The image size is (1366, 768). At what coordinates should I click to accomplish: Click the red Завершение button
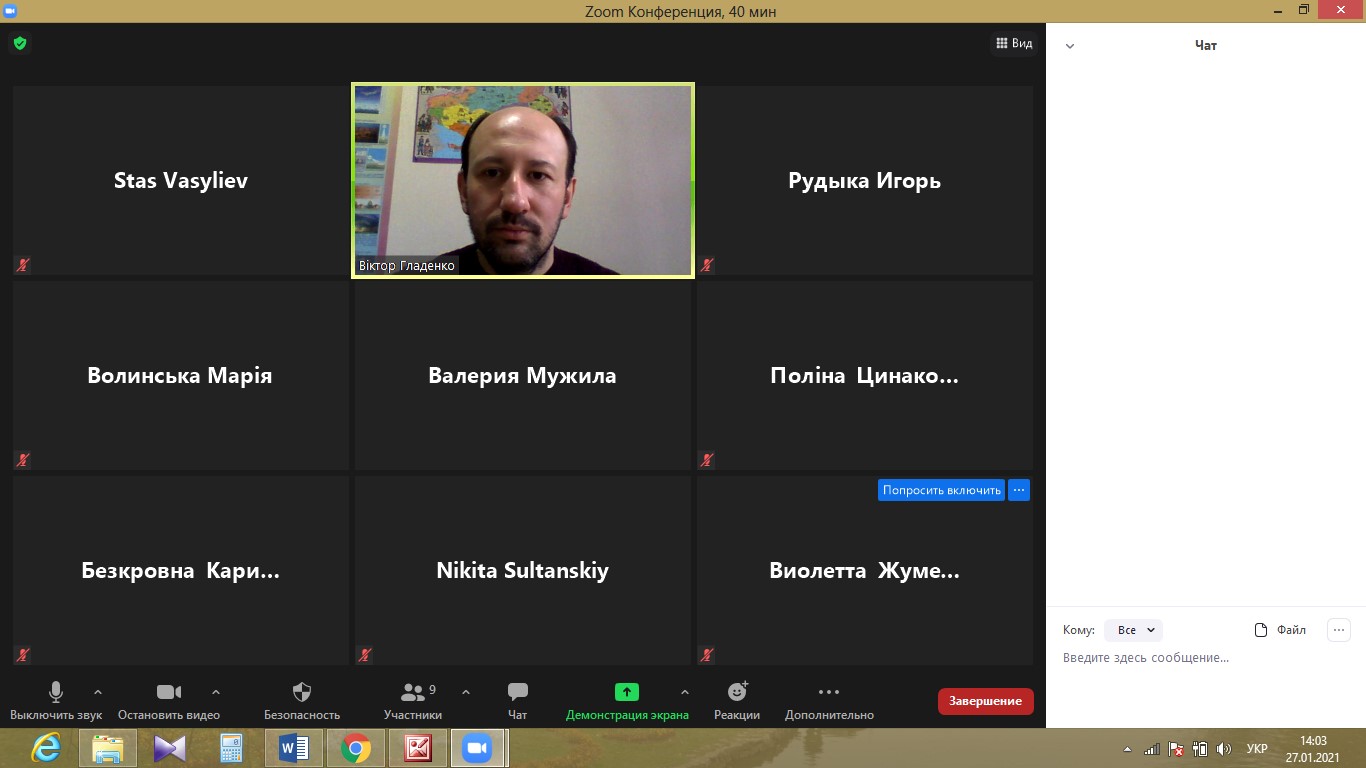985,701
